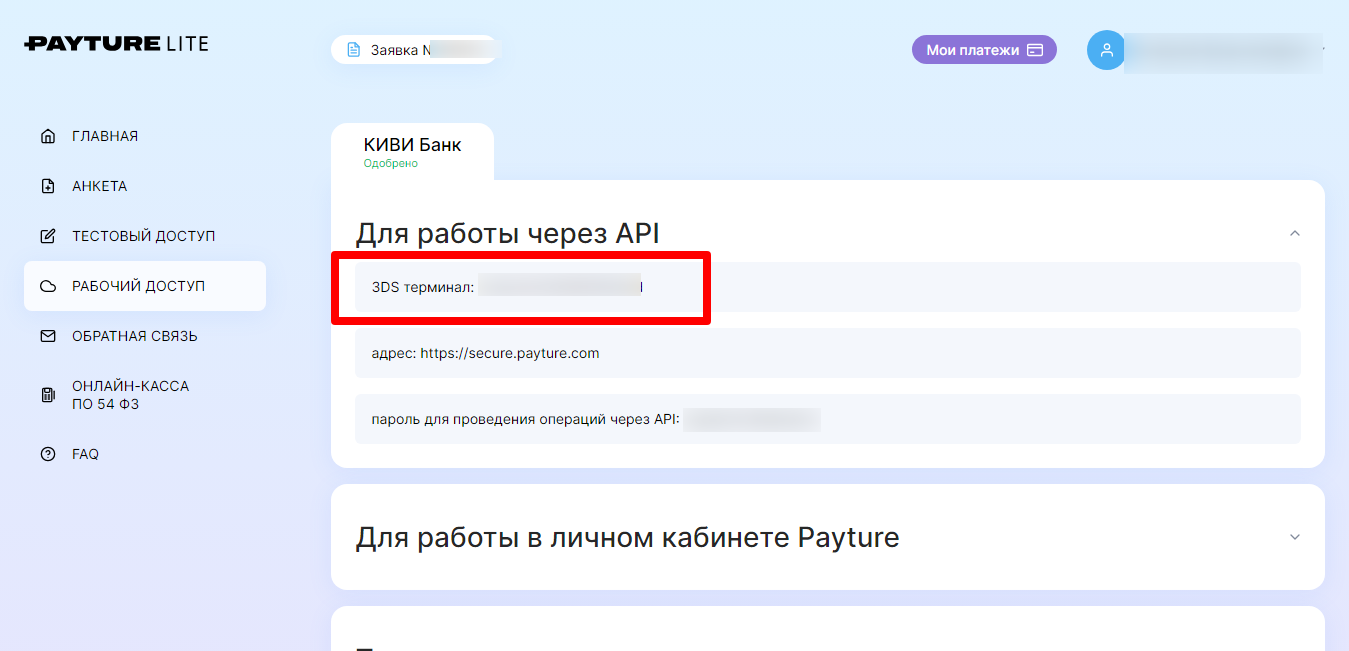Open Мои платежи

pos(984,49)
